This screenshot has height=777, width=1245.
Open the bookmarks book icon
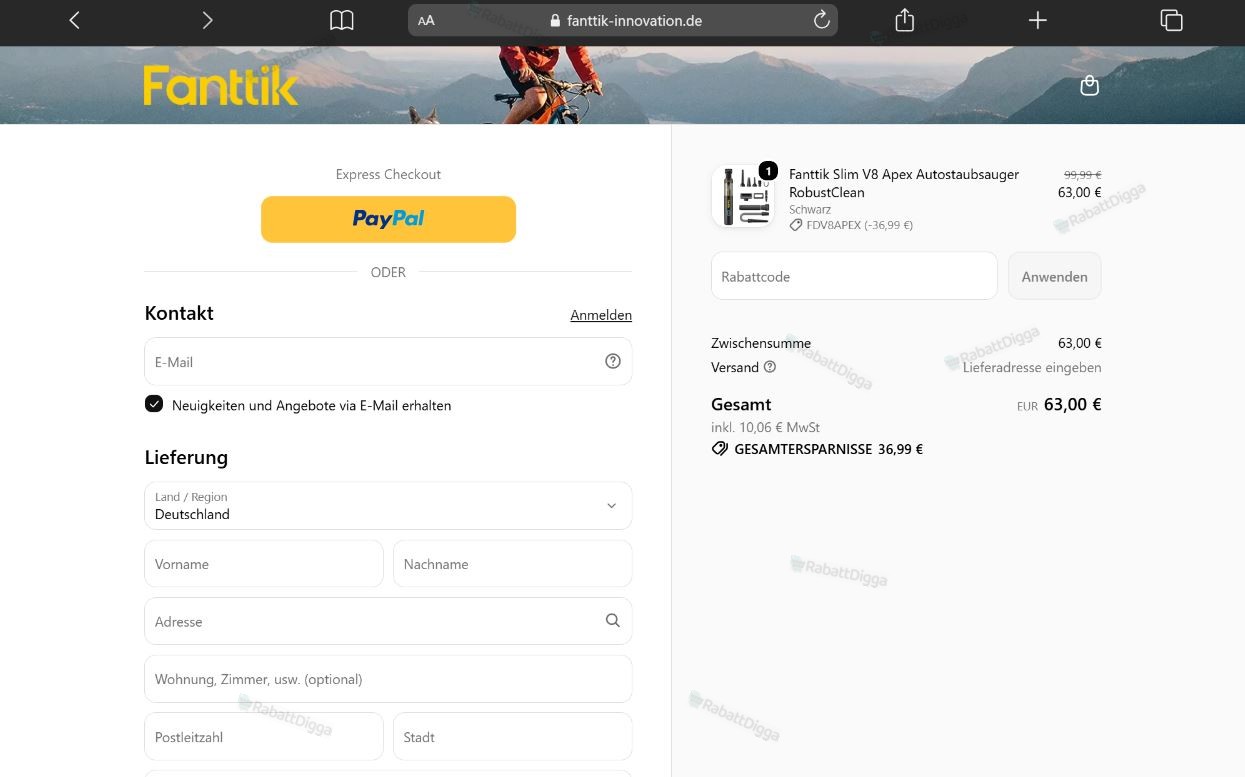tap(342, 20)
